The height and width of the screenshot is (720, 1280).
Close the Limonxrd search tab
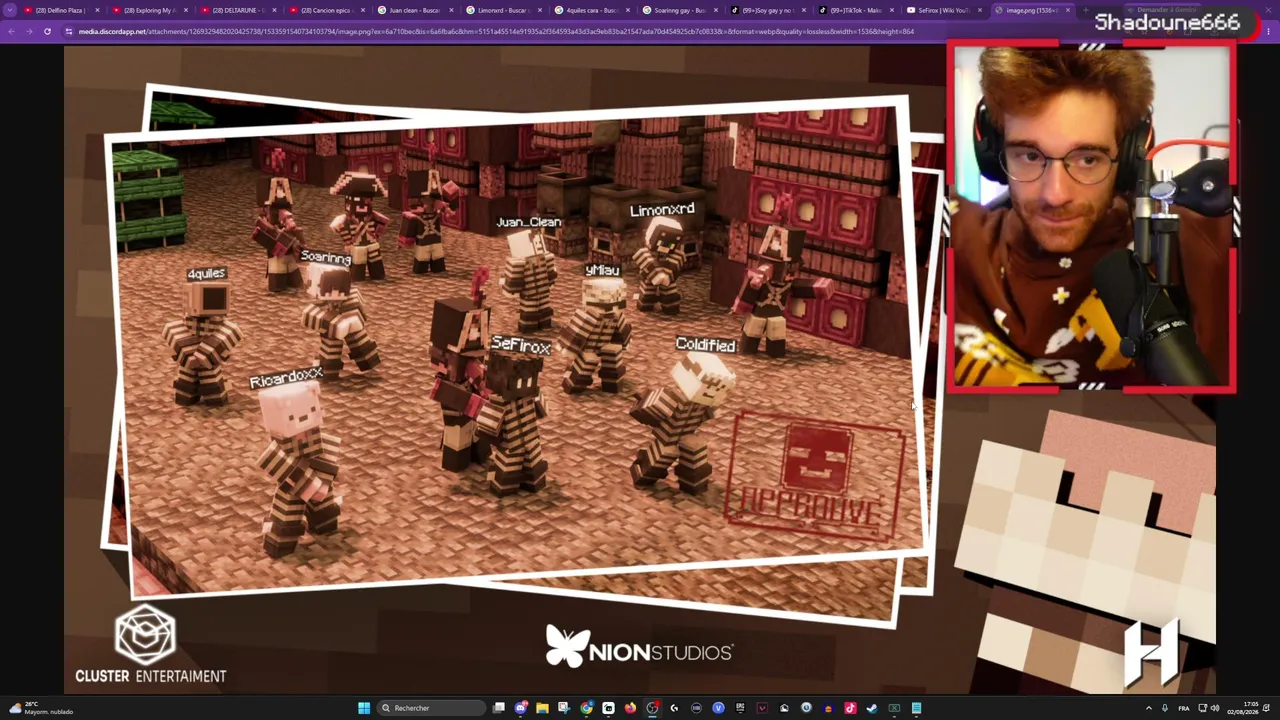[x=538, y=10]
